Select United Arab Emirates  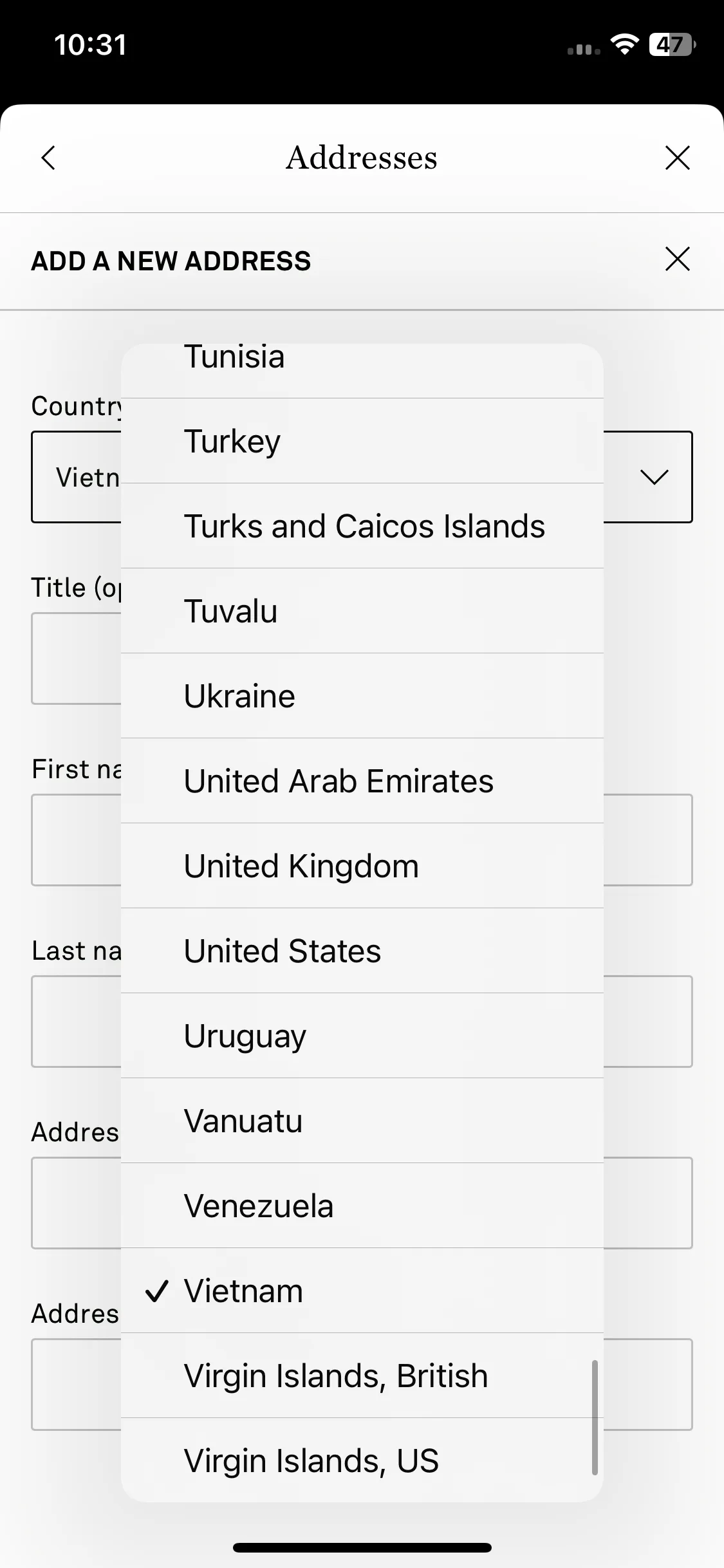pyautogui.click(x=362, y=781)
